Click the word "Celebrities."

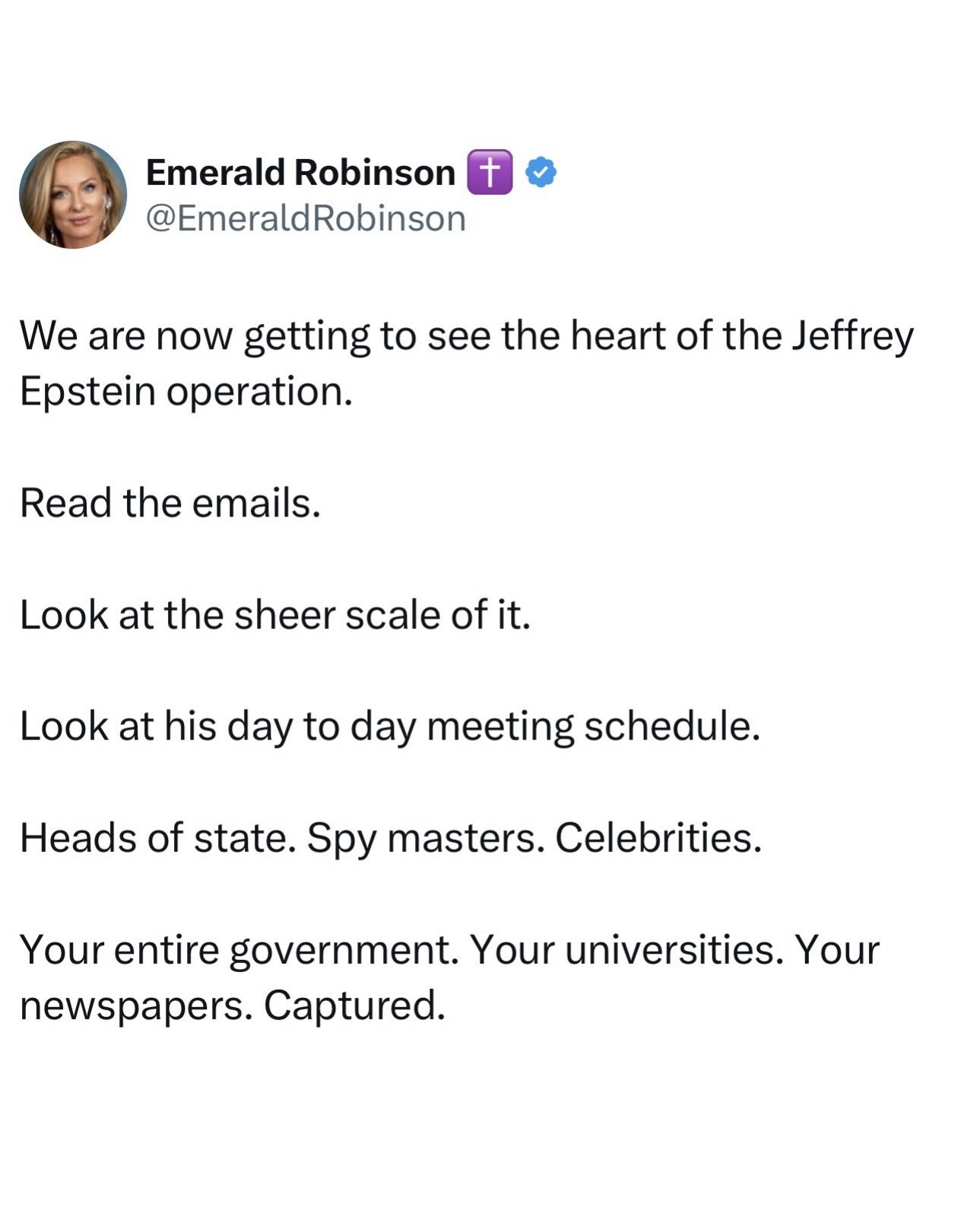[x=658, y=838]
